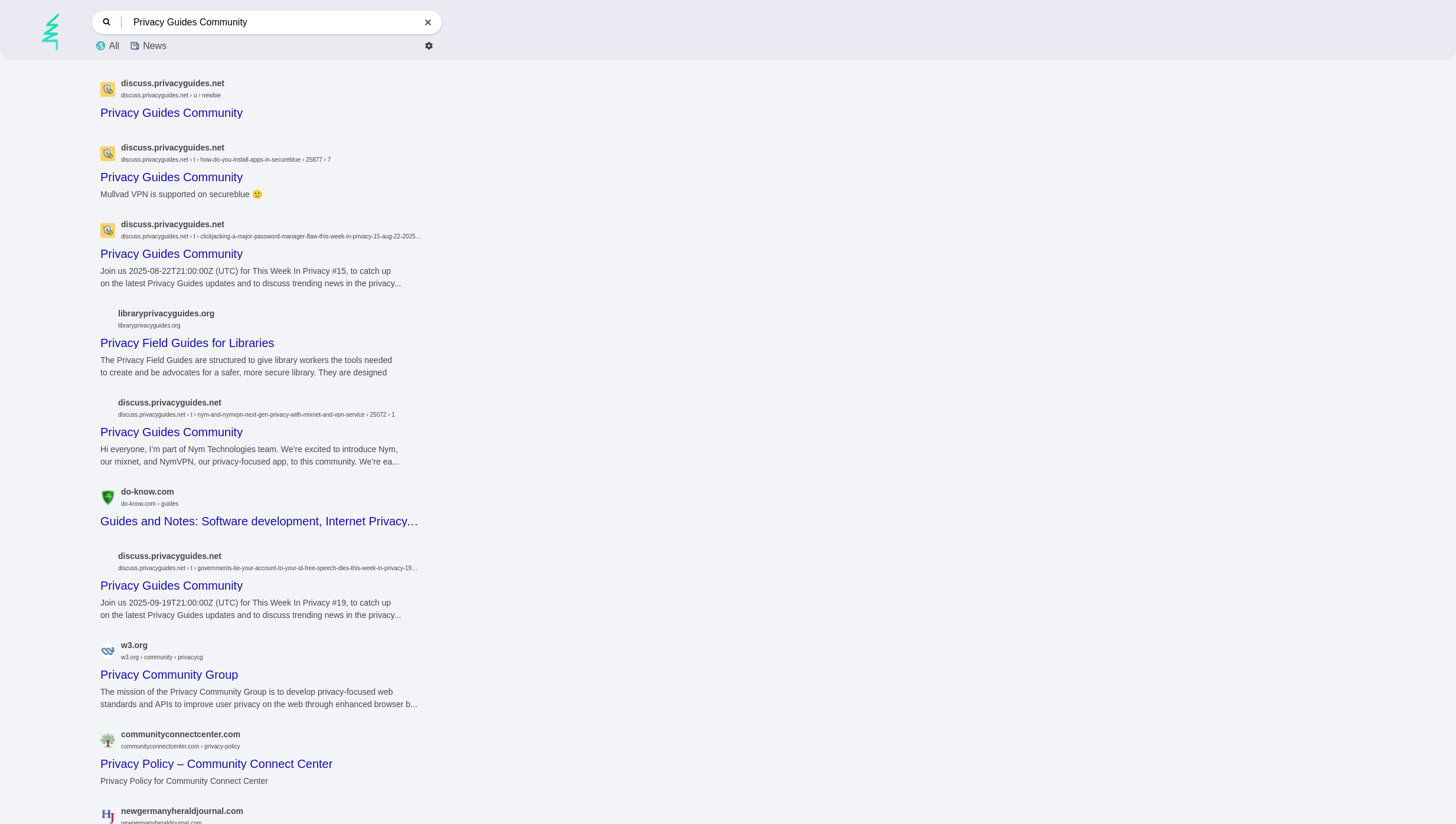Open search settings gear icon
The width and height of the screenshot is (1456, 824).
(x=429, y=46)
